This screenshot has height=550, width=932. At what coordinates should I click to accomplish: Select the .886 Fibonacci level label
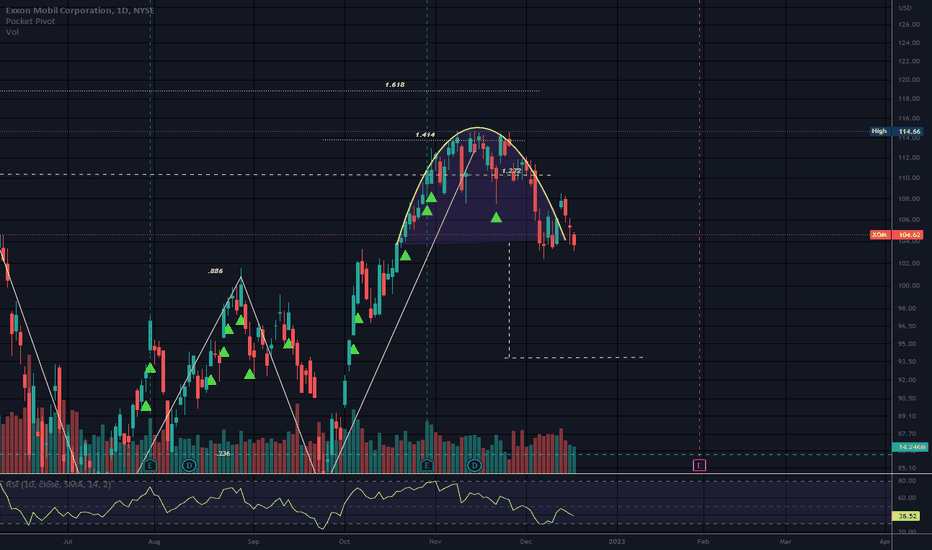click(215, 271)
